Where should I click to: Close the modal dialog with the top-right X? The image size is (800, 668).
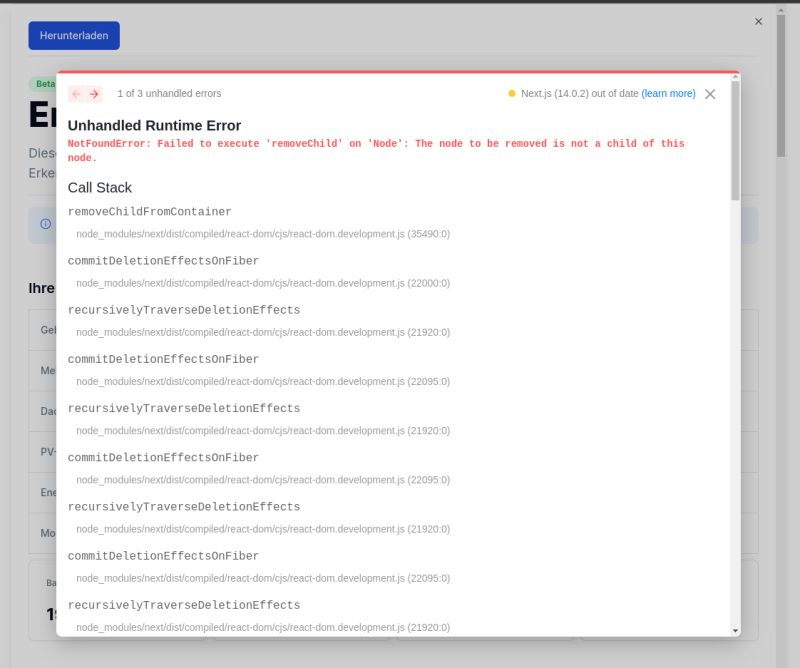click(757, 21)
